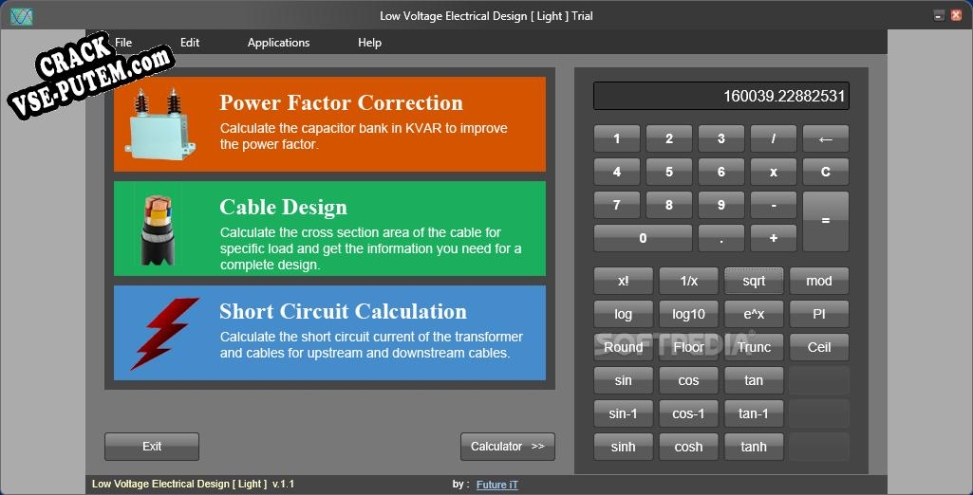973x495 pixels.
Task: Click the Exit button
Action: pos(151,447)
